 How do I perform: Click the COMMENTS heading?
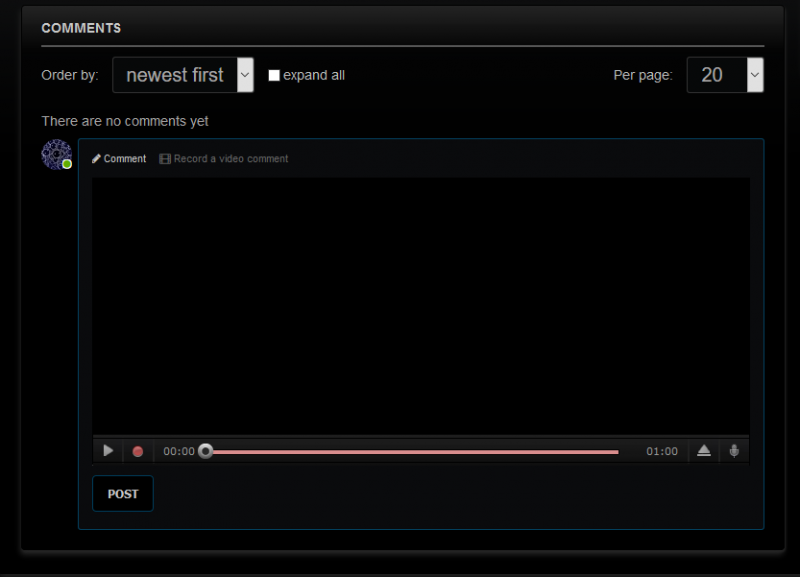tap(81, 28)
